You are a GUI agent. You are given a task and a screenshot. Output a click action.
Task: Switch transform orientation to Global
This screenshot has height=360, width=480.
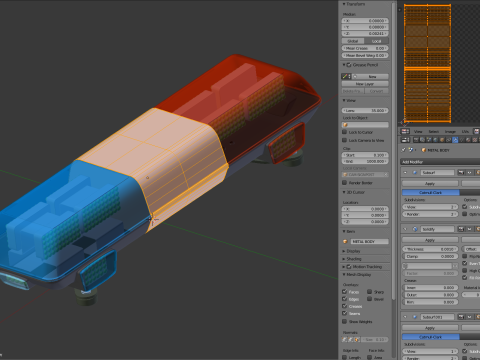pos(353,41)
